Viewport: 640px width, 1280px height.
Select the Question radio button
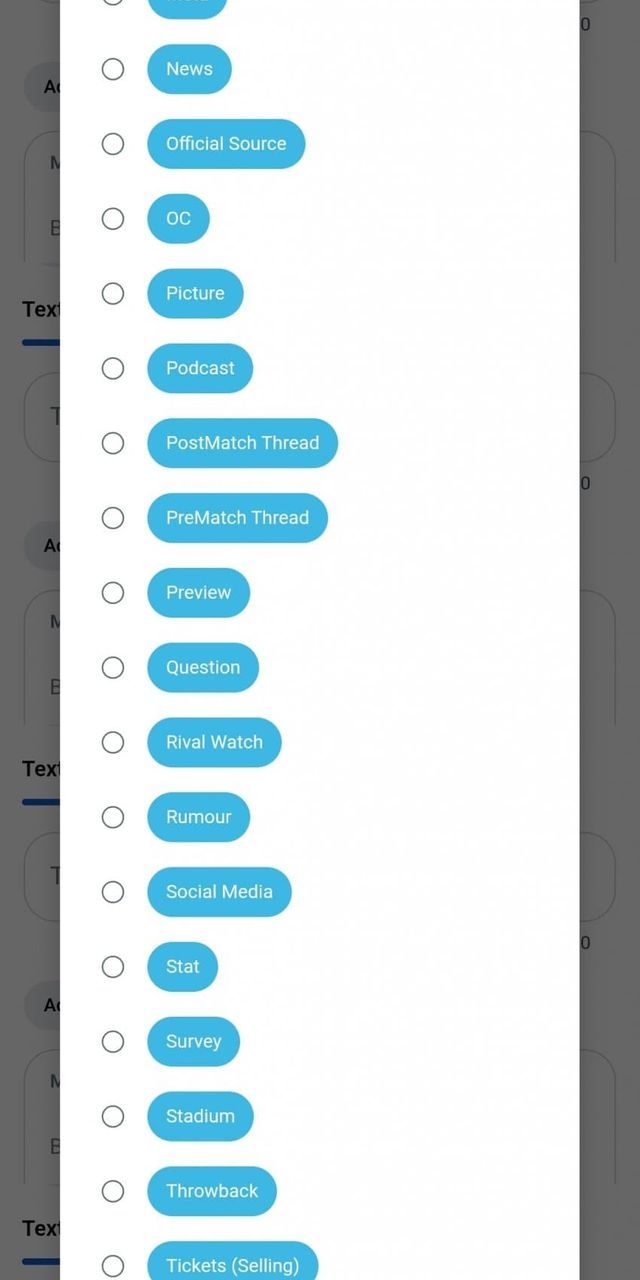coord(113,667)
